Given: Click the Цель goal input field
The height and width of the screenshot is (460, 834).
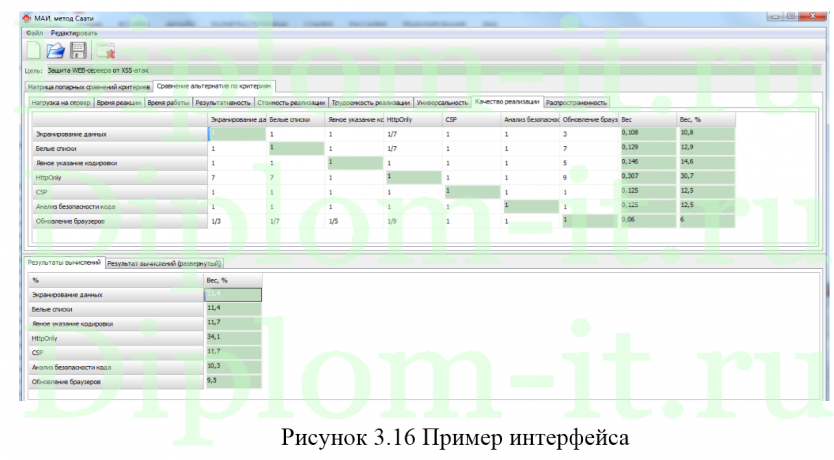Looking at the screenshot, I should [433, 70].
